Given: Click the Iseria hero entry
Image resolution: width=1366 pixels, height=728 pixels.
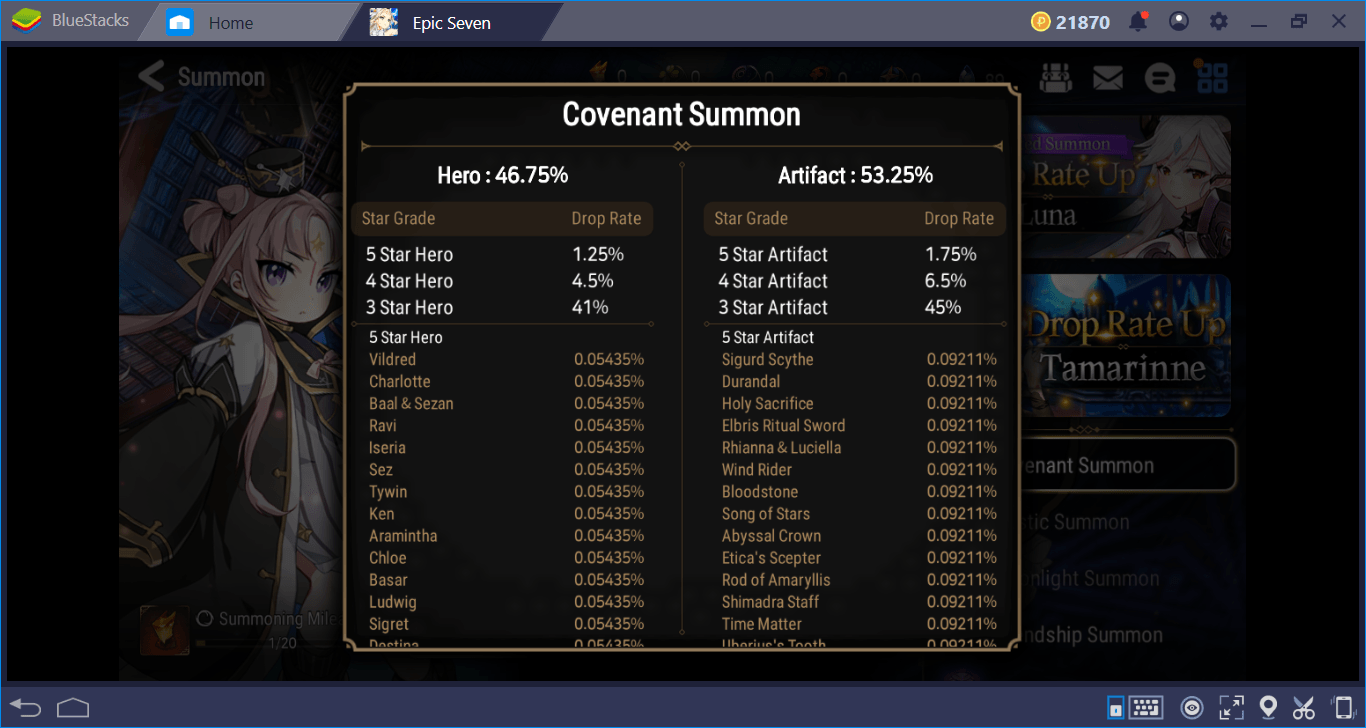Looking at the screenshot, I should point(506,447).
